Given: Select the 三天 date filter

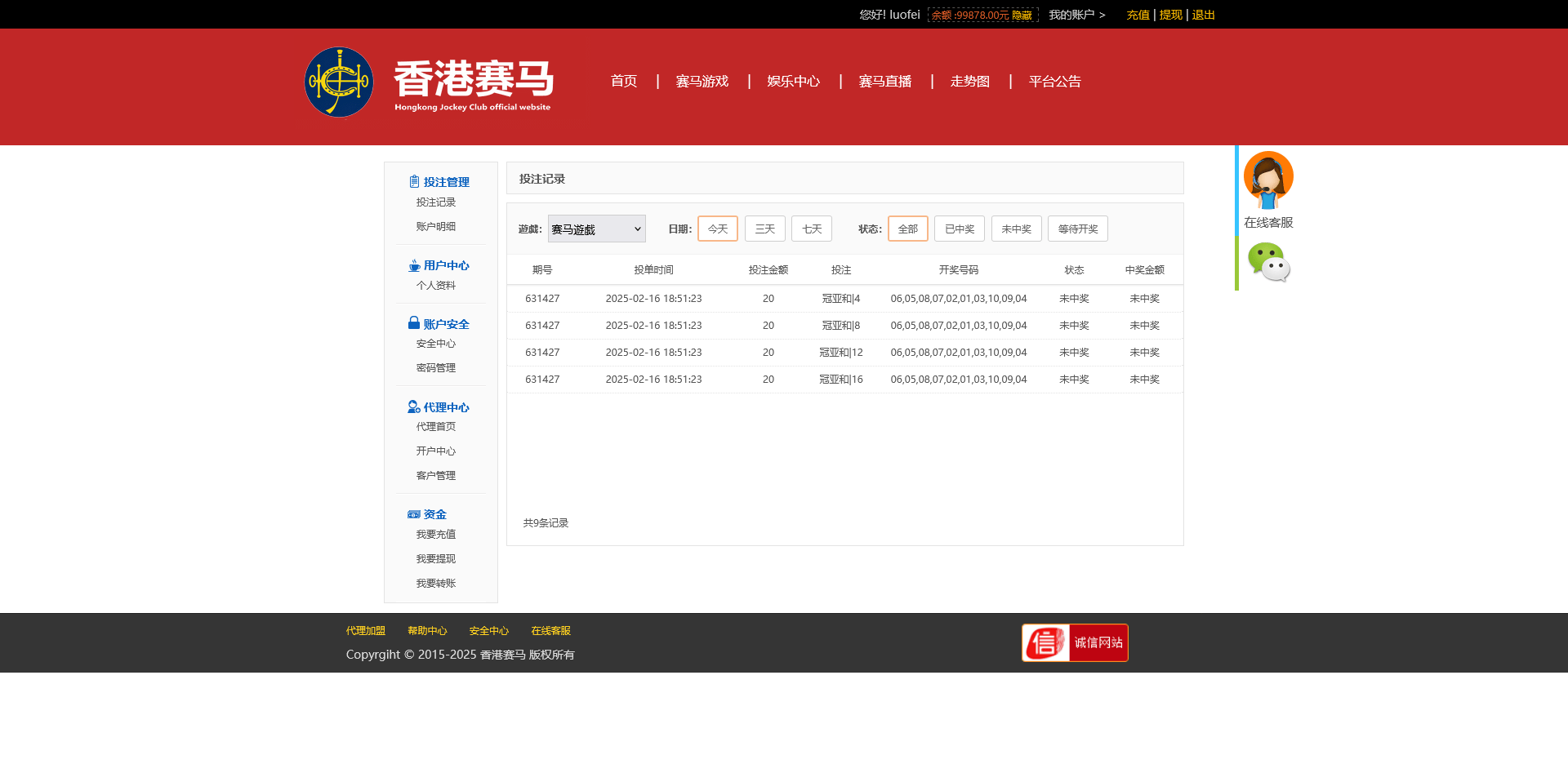Looking at the screenshot, I should pos(764,229).
